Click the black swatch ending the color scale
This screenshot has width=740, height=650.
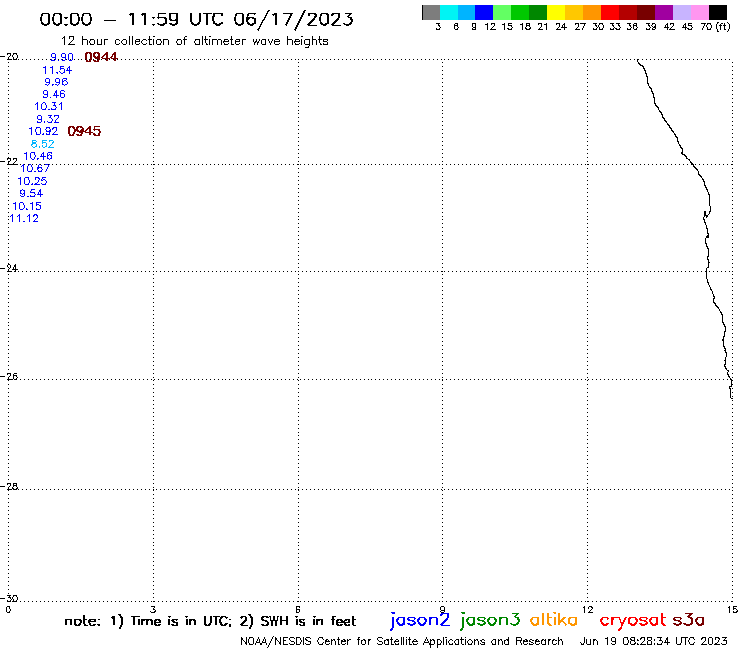[718, 12]
